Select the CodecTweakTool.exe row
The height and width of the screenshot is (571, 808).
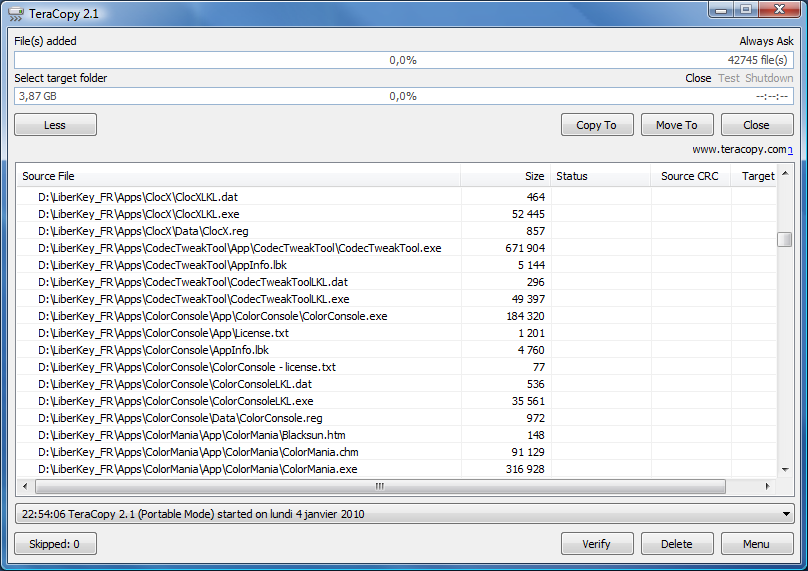(x=396, y=248)
